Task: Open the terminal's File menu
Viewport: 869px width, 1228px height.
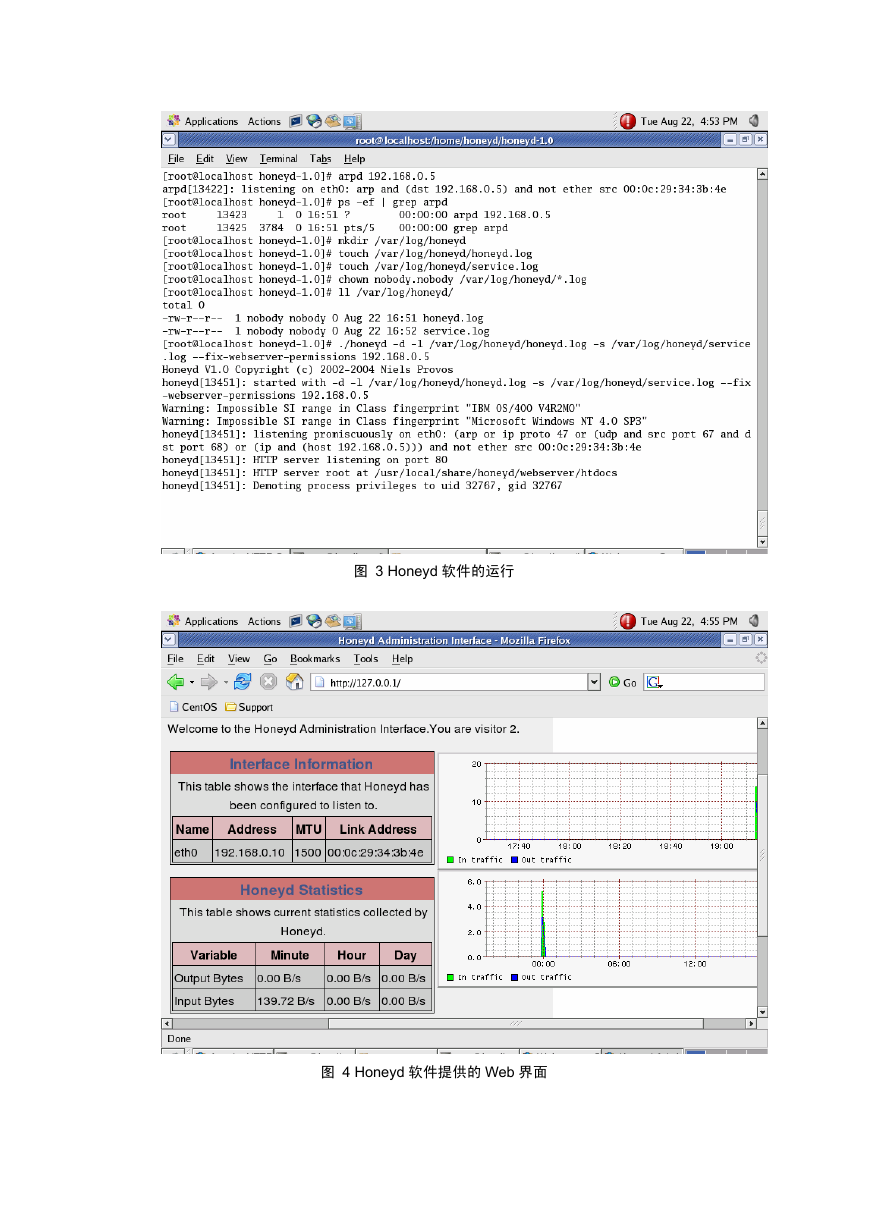Action: [x=176, y=158]
